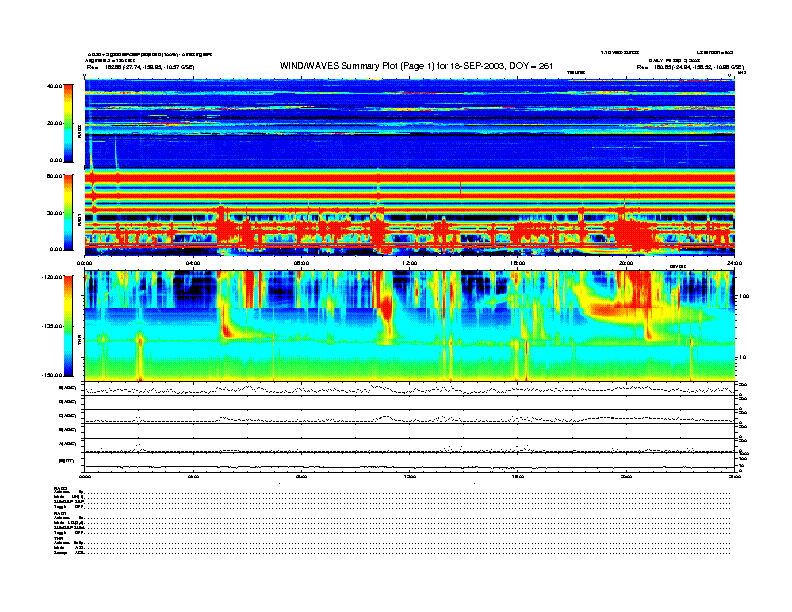This screenshot has height=612, width=792.
Task: Click the -135.00 label on TNR scale
Action: click(53, 326)
